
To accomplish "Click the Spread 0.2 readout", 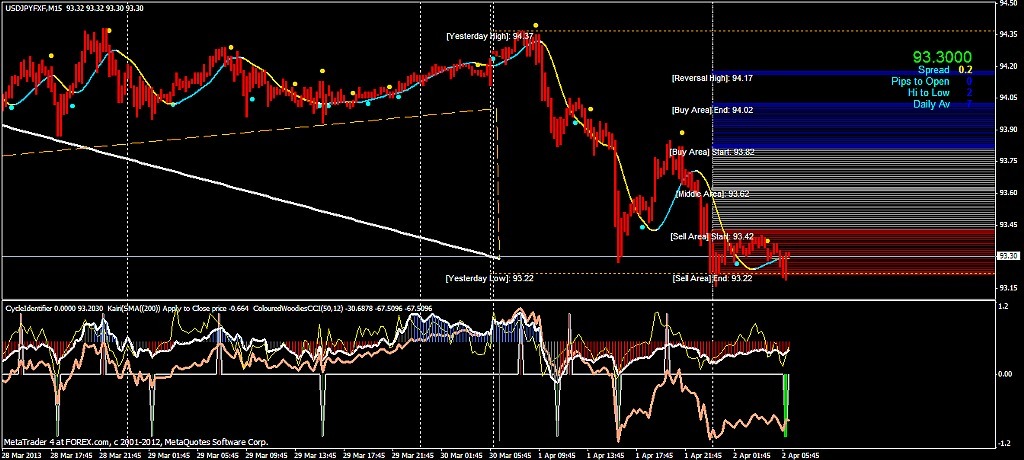I will pos(945,69).
